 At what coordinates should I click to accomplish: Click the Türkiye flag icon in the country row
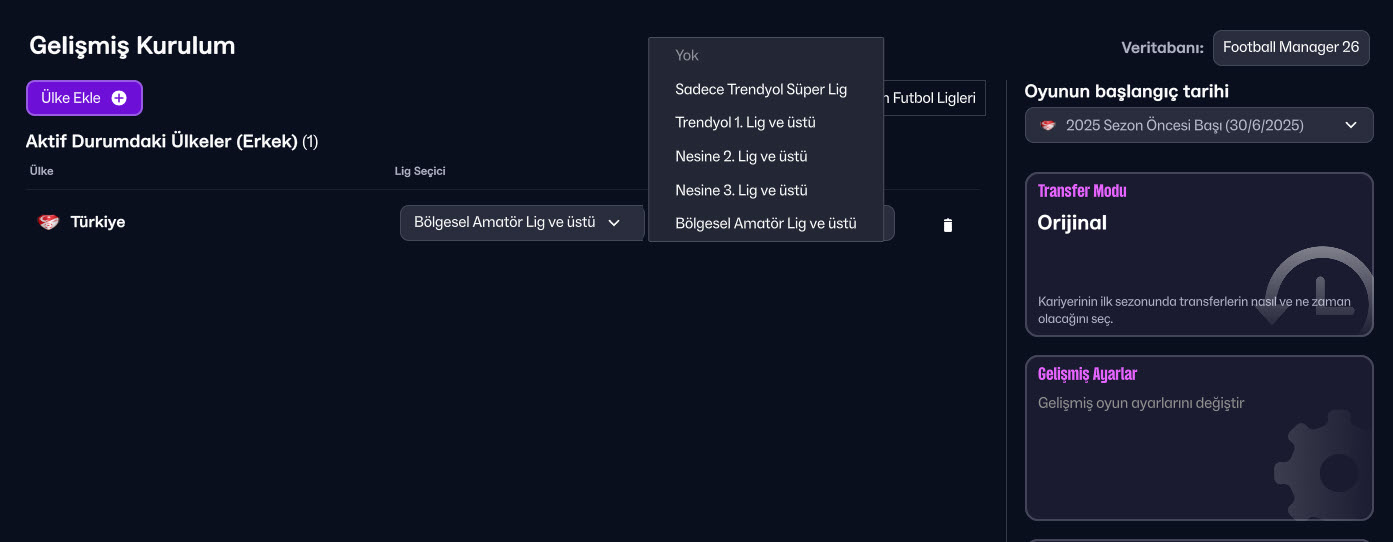[48, 222]
